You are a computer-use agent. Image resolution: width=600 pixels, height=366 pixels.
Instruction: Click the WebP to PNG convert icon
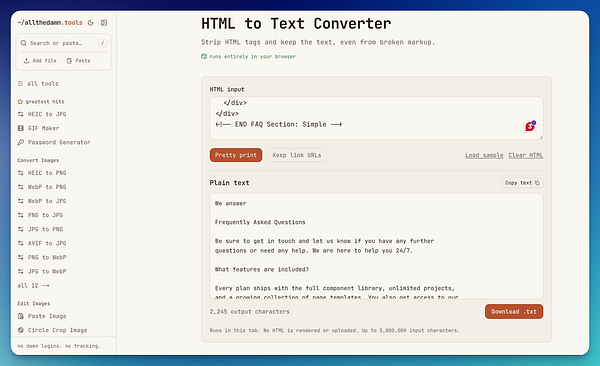pos(21,187)
